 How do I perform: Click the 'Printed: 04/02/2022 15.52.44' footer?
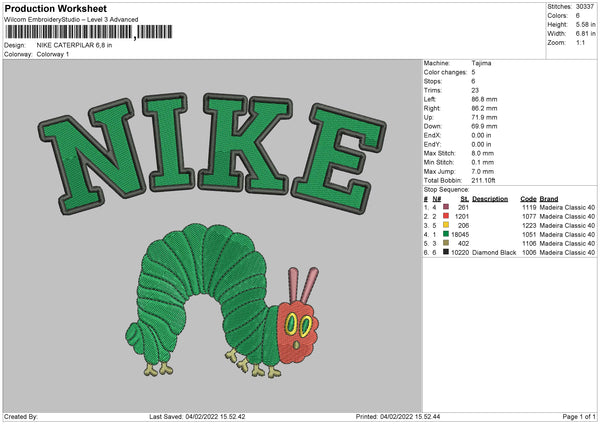click(398, 417)
